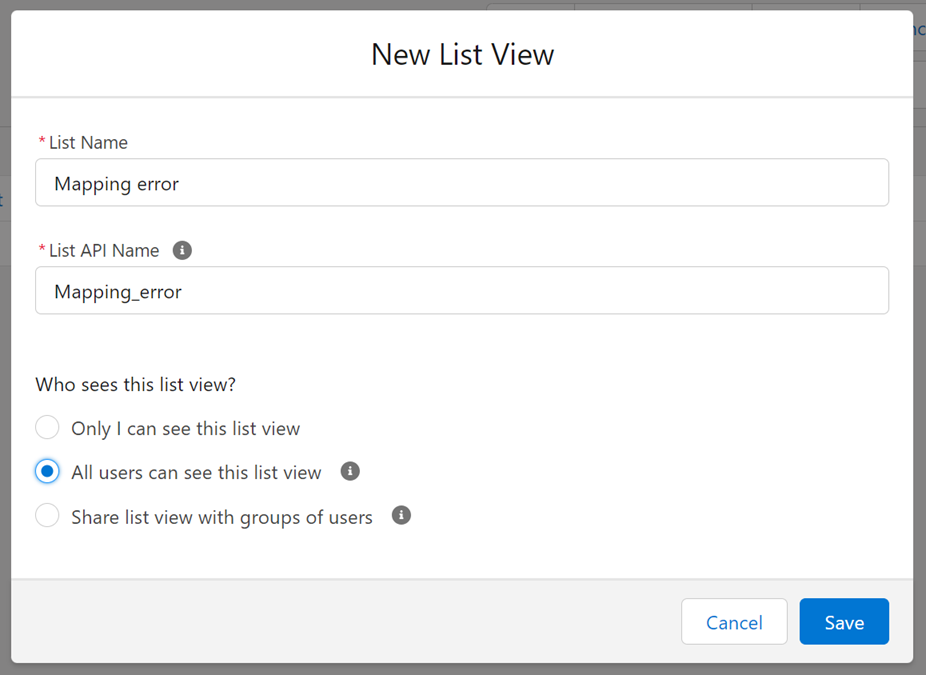Screen dimensions: 926x675
Task: Click info icon beside Share list view option
Action: (401, 516)
